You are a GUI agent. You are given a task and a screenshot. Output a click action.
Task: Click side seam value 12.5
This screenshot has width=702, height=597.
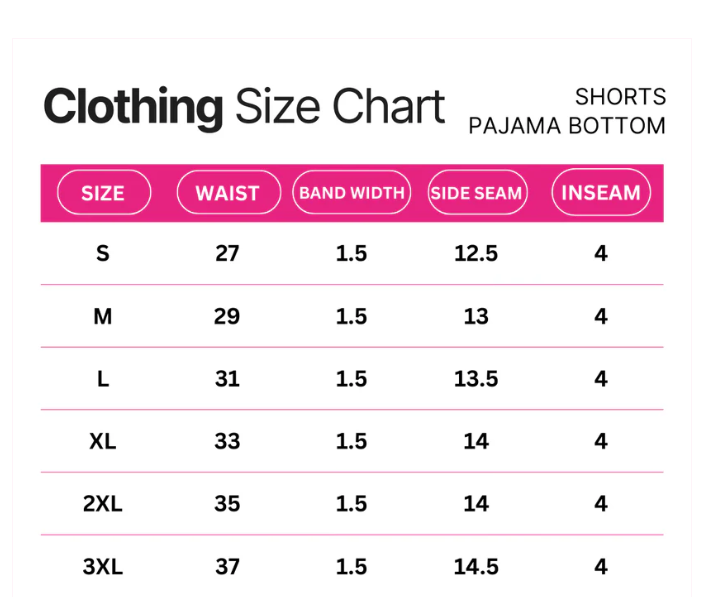tap(476, 254)
